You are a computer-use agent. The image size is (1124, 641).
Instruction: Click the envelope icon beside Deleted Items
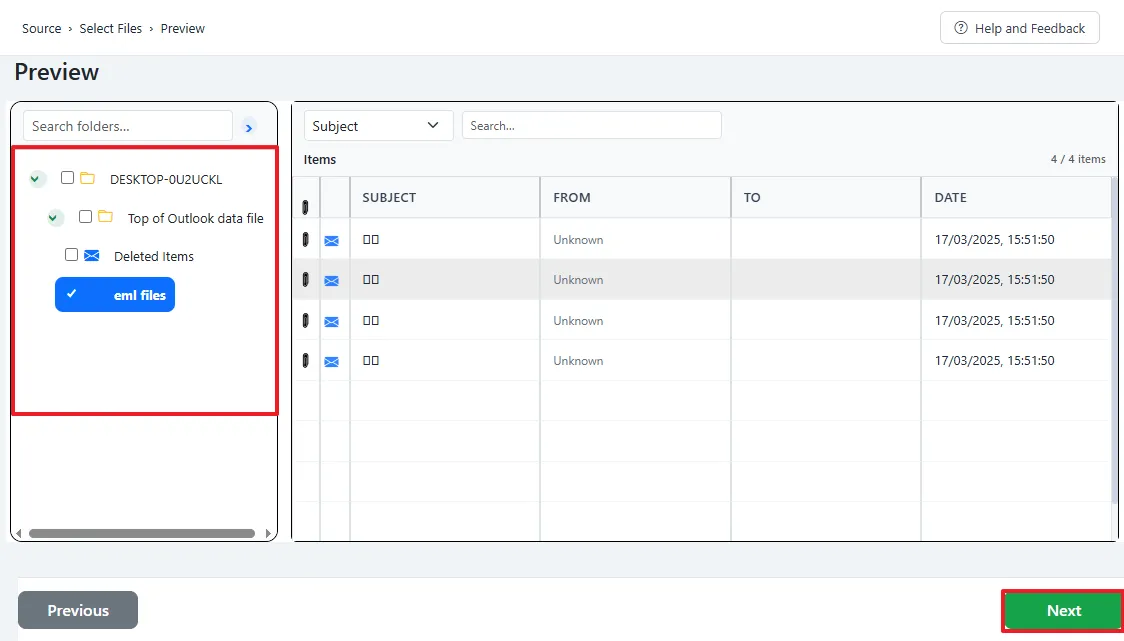(92, 255)
